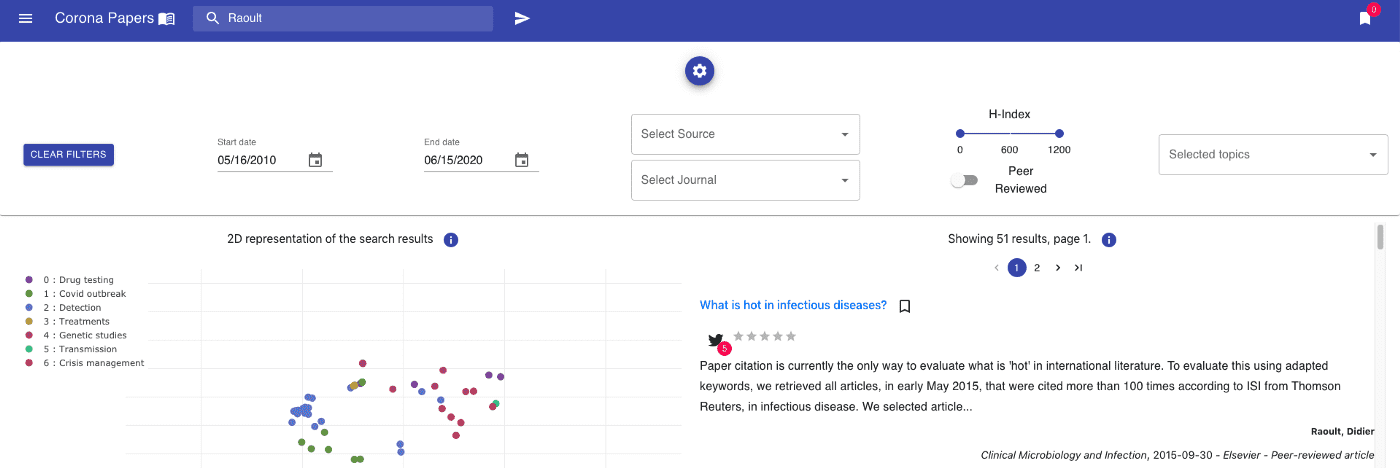The height and width of the screenshot is (468, 1400).
Task: Toggle Crisis management legend entry
Action: [84, 363]
